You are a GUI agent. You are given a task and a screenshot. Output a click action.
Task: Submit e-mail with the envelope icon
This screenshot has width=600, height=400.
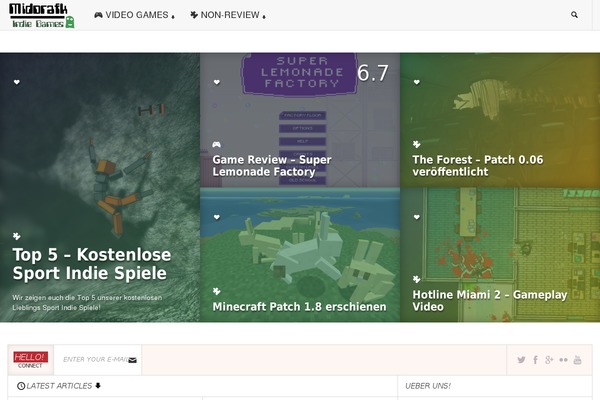point(132,360)
